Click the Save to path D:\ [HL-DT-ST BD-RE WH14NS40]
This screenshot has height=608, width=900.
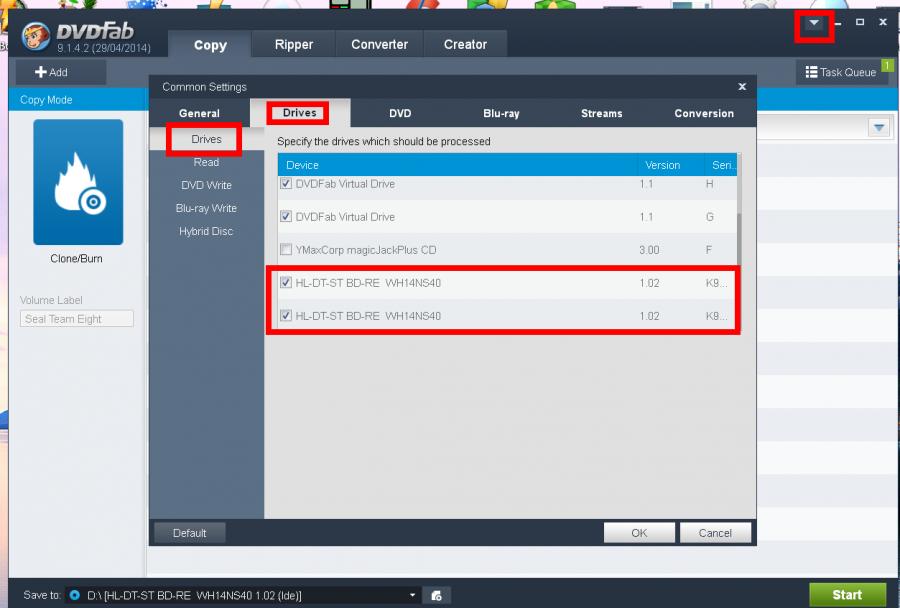click(x=195, y=595)
